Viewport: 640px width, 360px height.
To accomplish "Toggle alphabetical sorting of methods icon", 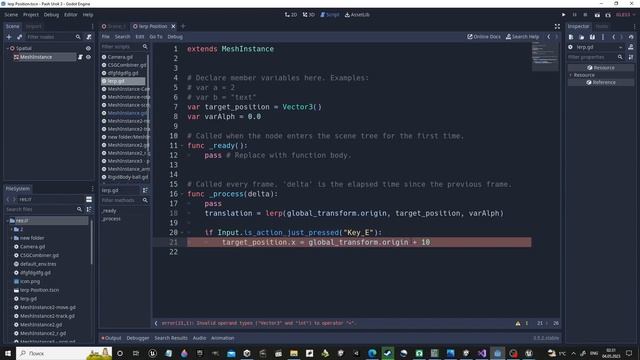I will tap(145, 190).
